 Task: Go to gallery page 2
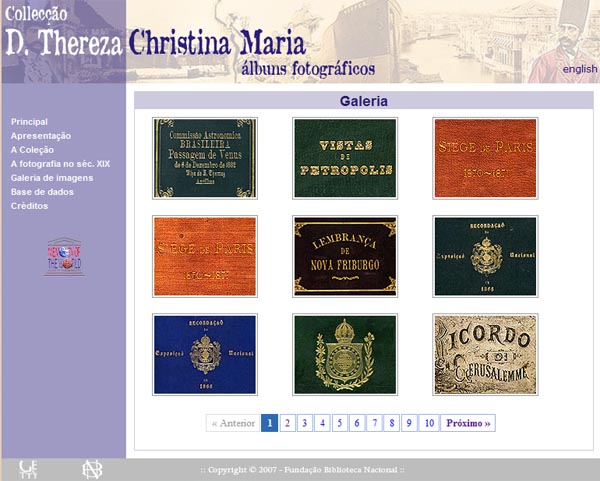(287, 423)
